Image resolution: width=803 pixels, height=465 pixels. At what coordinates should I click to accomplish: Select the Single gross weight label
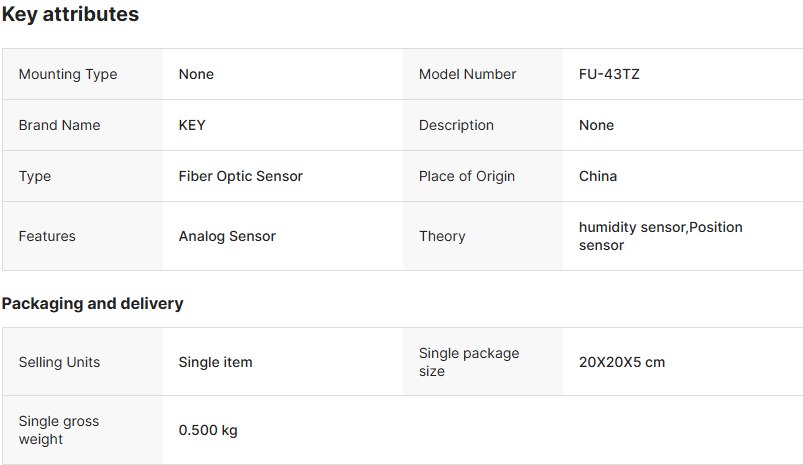(59, 430)
